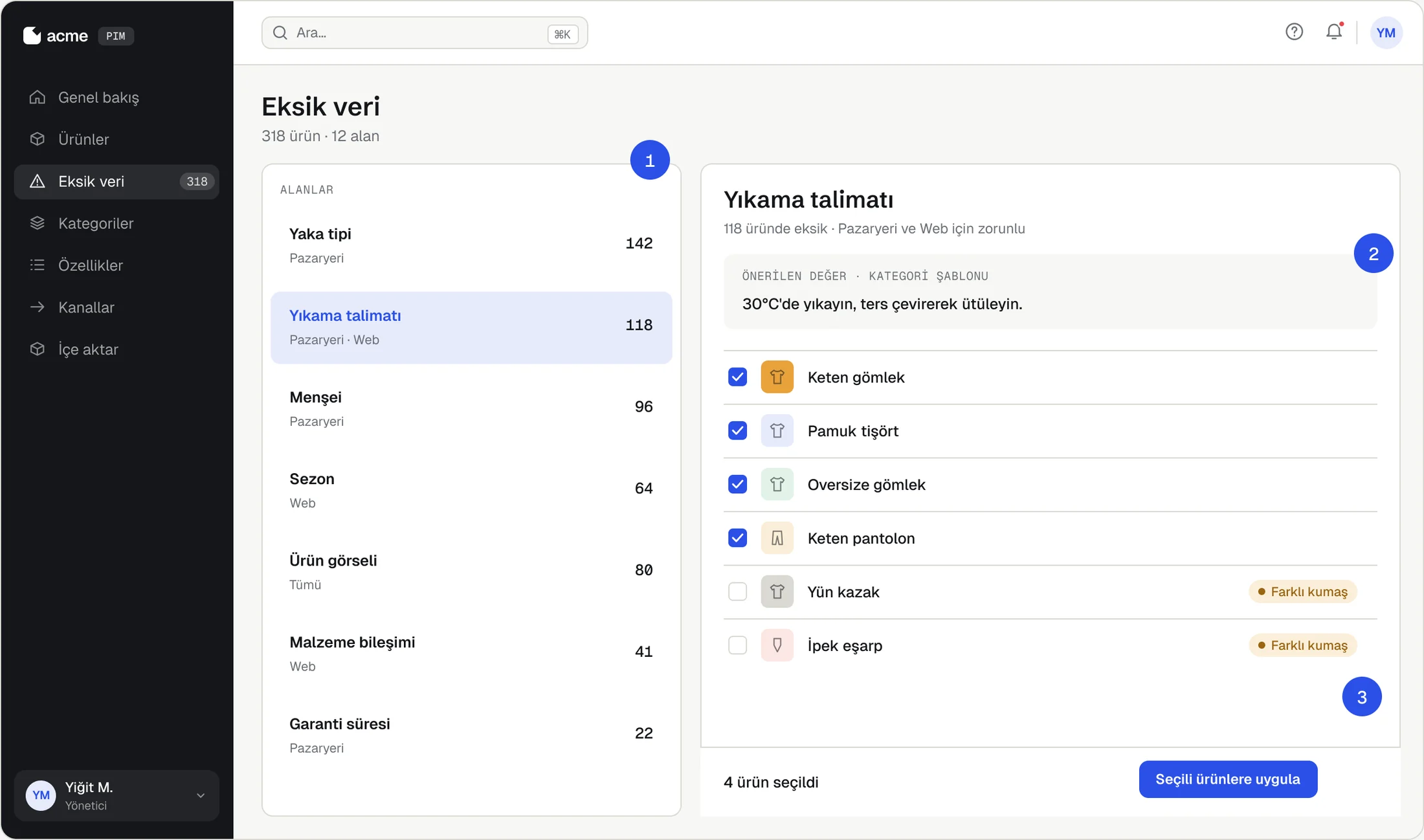Check the Yün kazak checkbox

pos(737,591)
